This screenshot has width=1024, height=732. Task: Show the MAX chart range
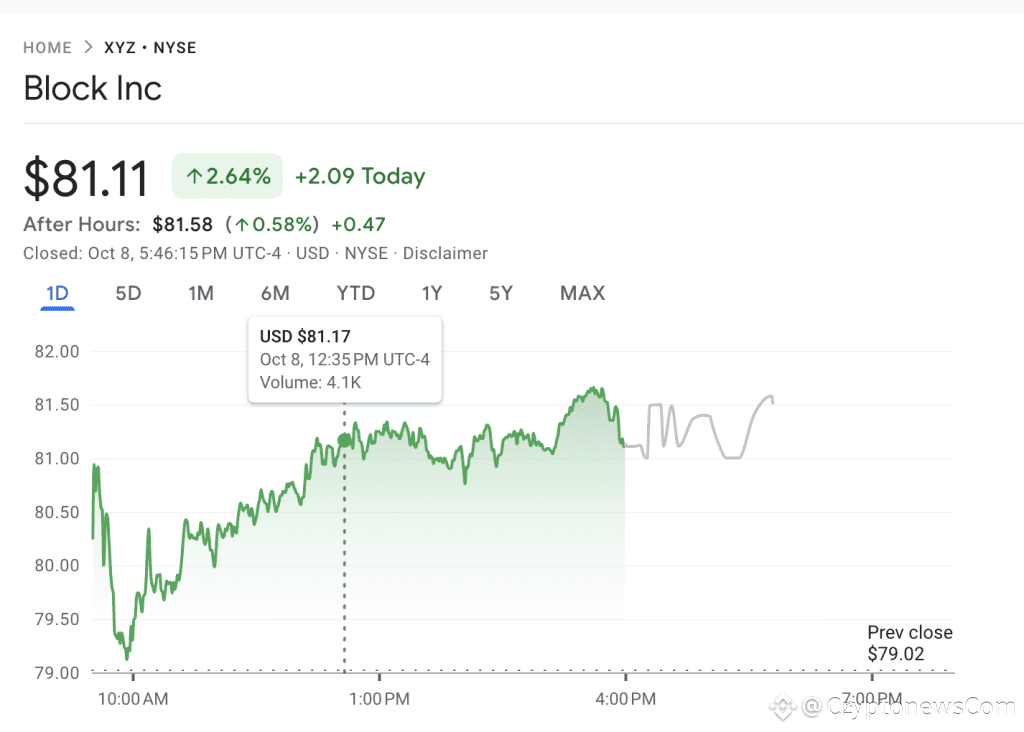pos(582,293)
